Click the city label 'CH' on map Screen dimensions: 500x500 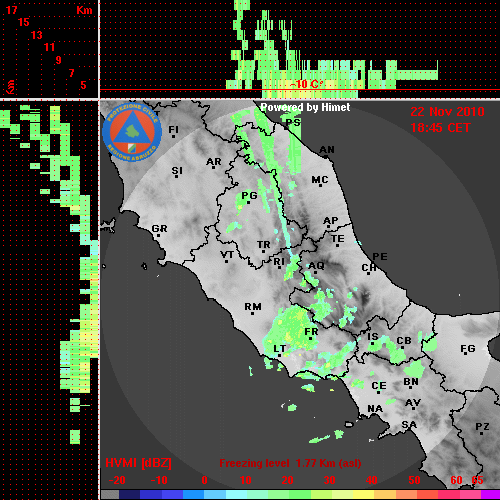click(369, 268)
